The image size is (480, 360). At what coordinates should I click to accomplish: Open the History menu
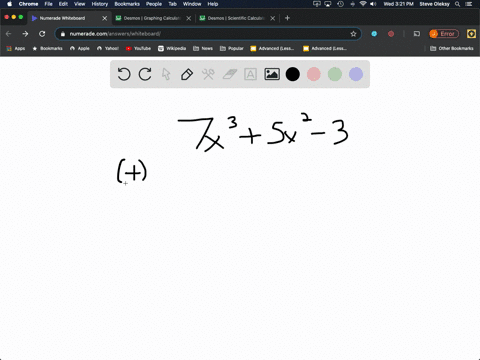pyautogui.click(x=100, y=4)
